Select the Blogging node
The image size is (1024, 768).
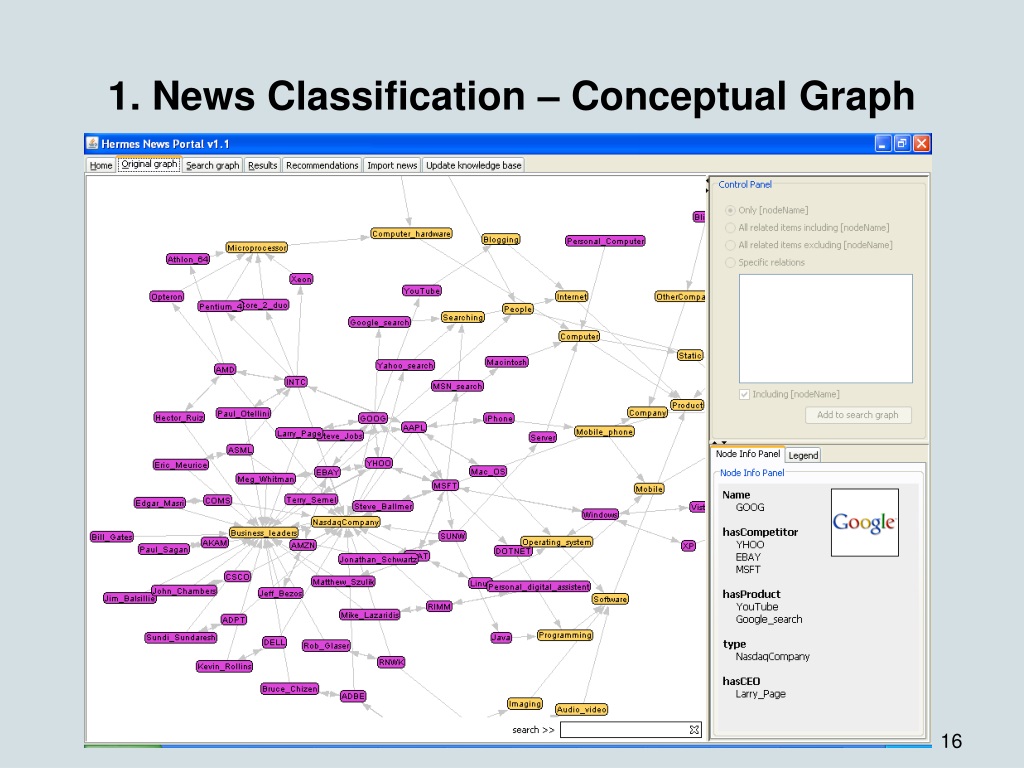click(501, 240)
